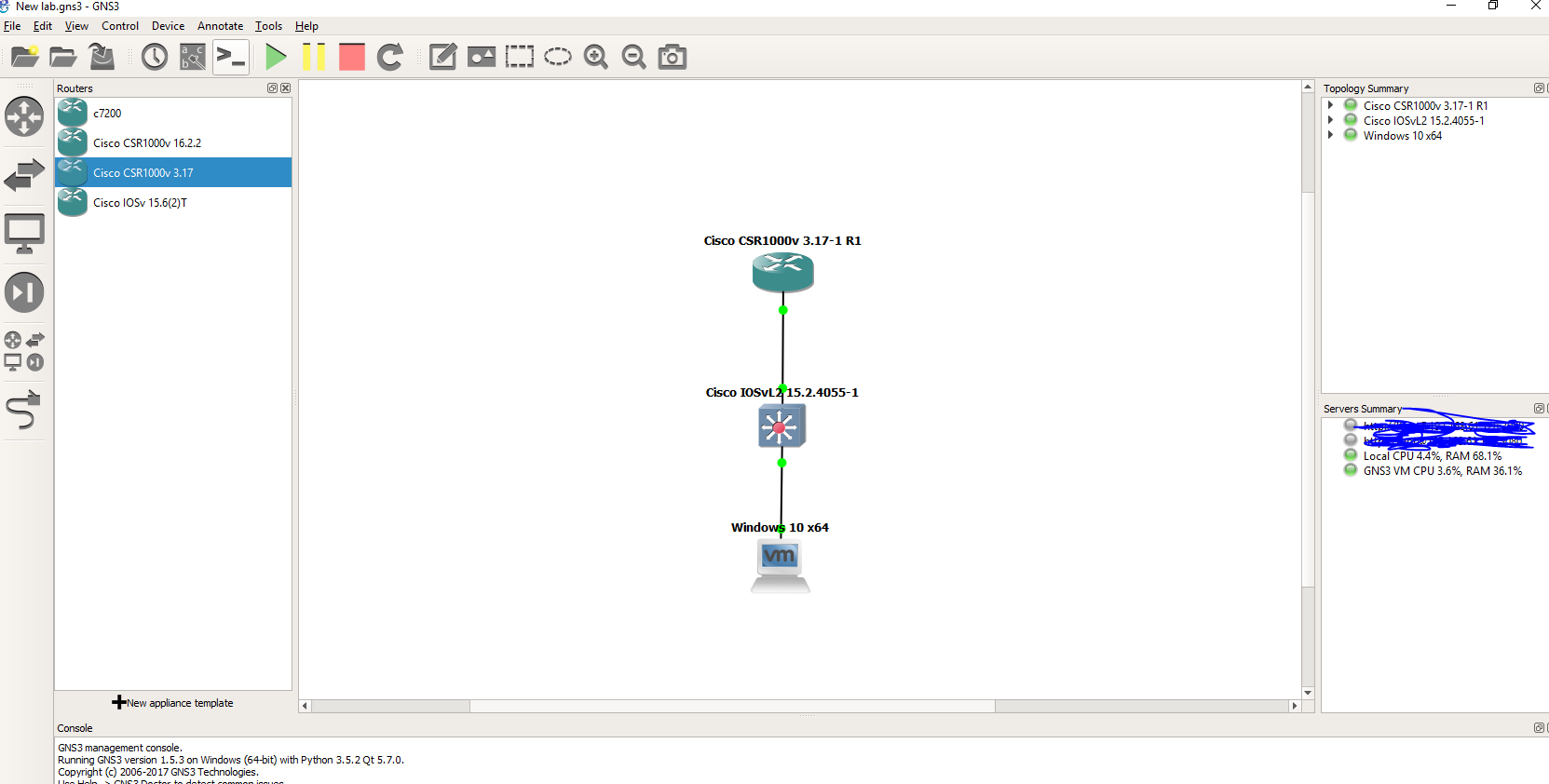
Task: Select Cisco IOSv 15.6(2)T template
Action: tap(173, 202)
